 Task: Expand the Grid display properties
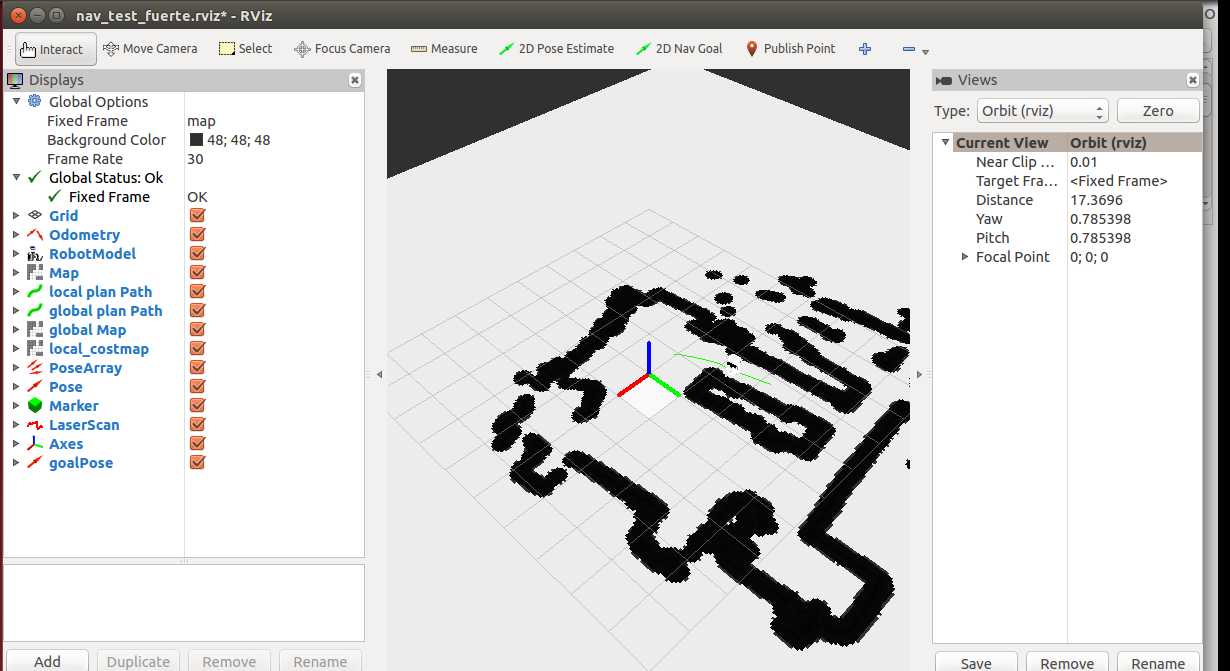(15, 216)
